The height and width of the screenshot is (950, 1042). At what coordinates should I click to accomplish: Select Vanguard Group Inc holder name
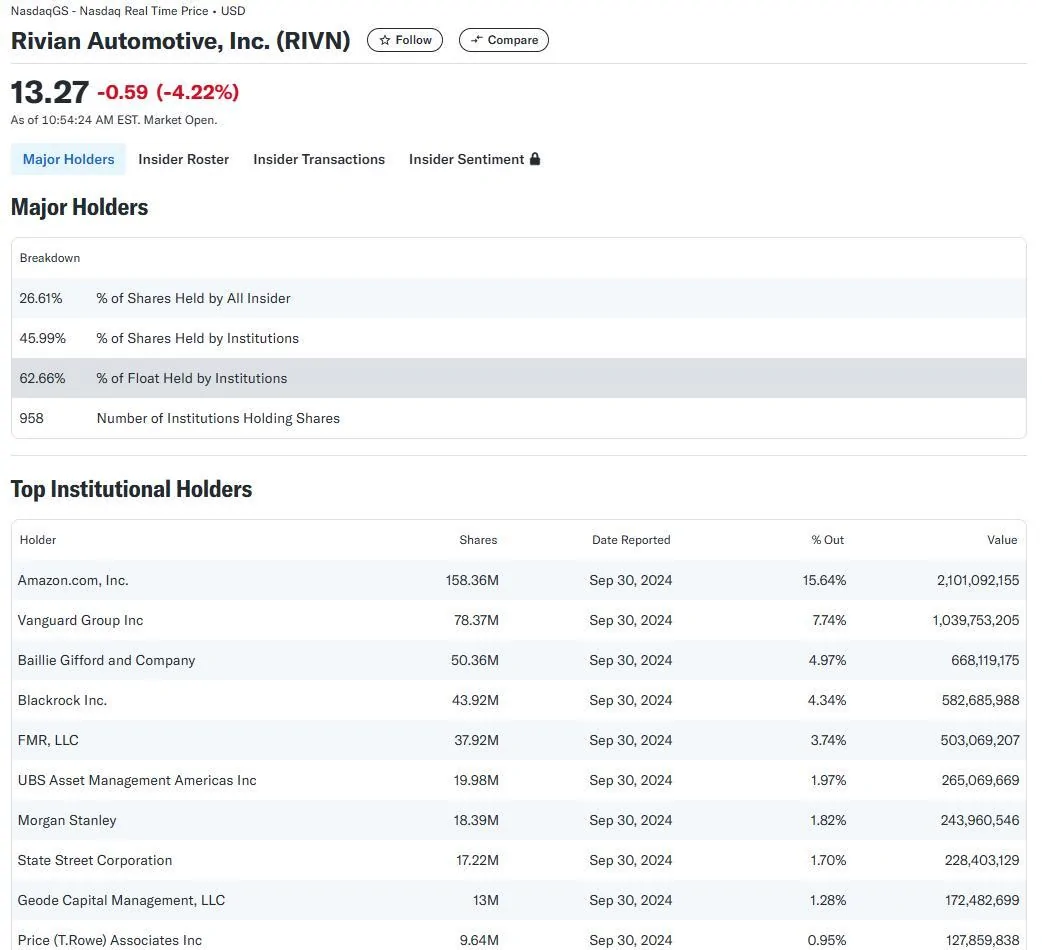[80, 620]
